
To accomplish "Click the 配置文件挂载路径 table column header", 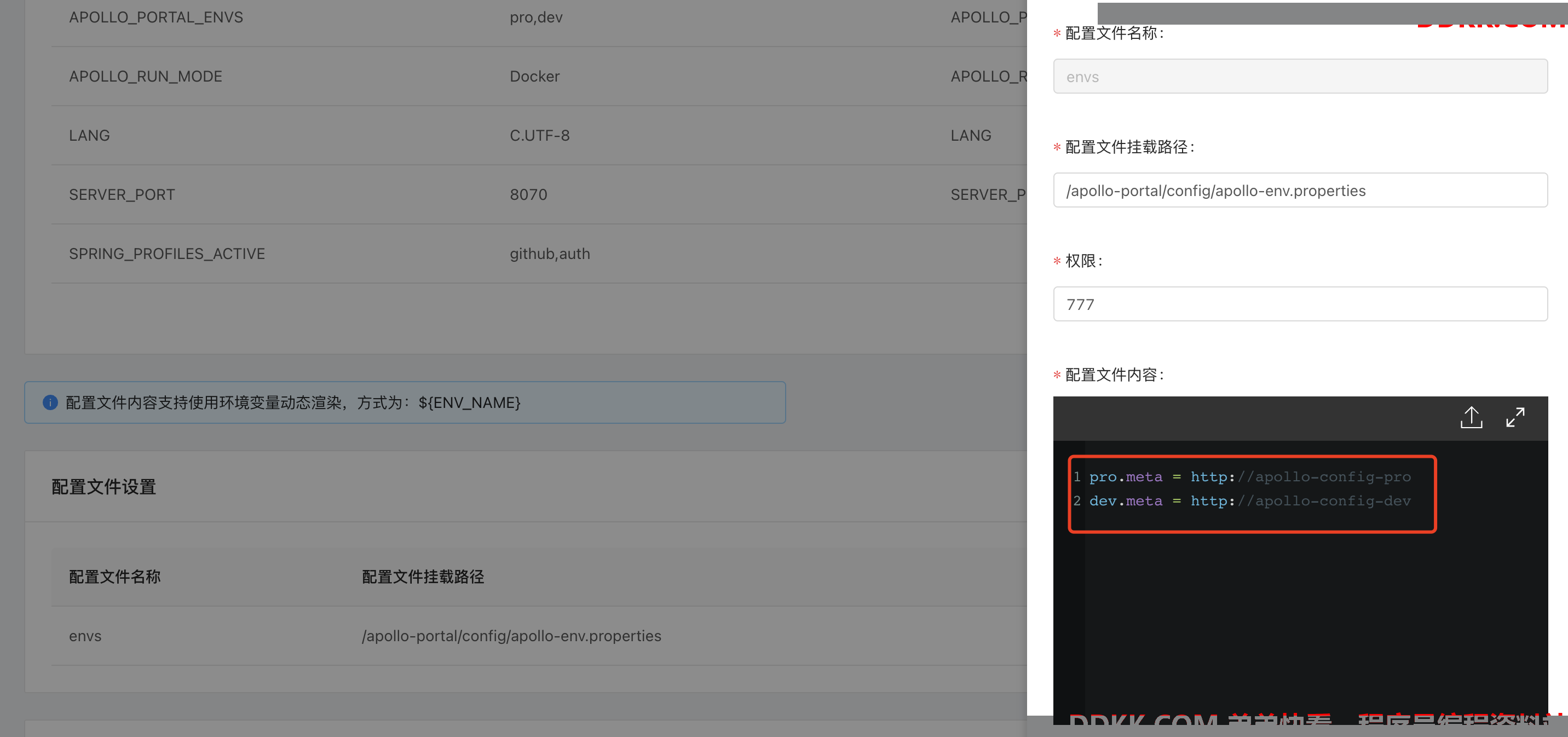I will point(423,577).
